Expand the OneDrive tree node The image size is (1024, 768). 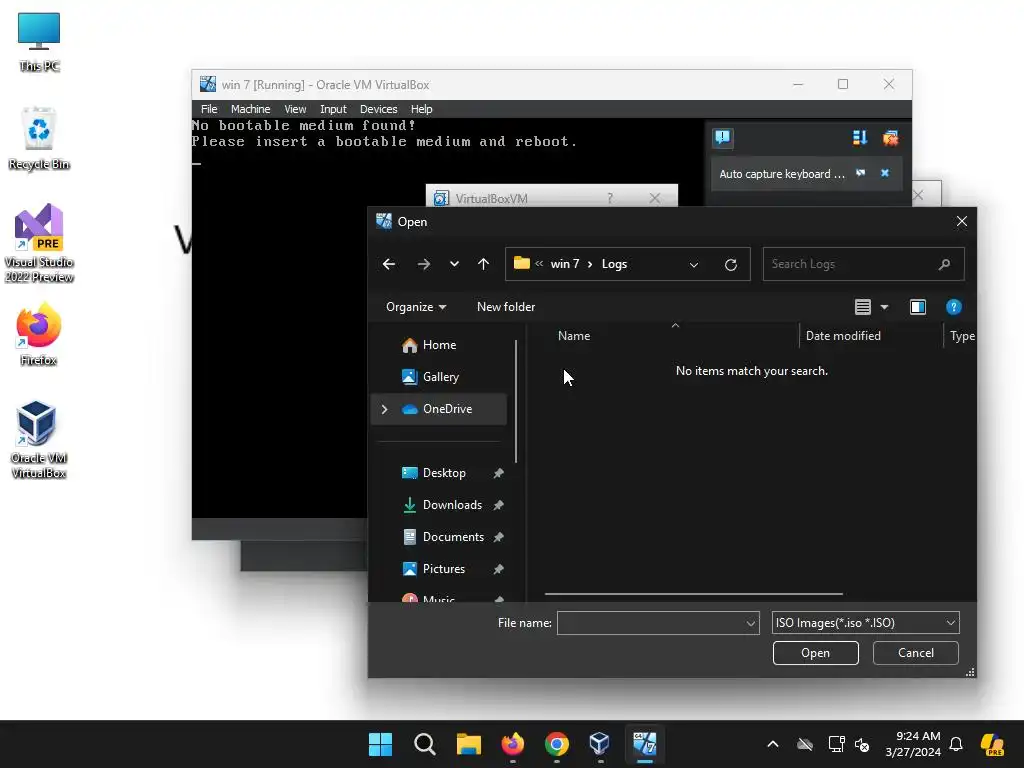pyautogui.click(x=384, y=409)
